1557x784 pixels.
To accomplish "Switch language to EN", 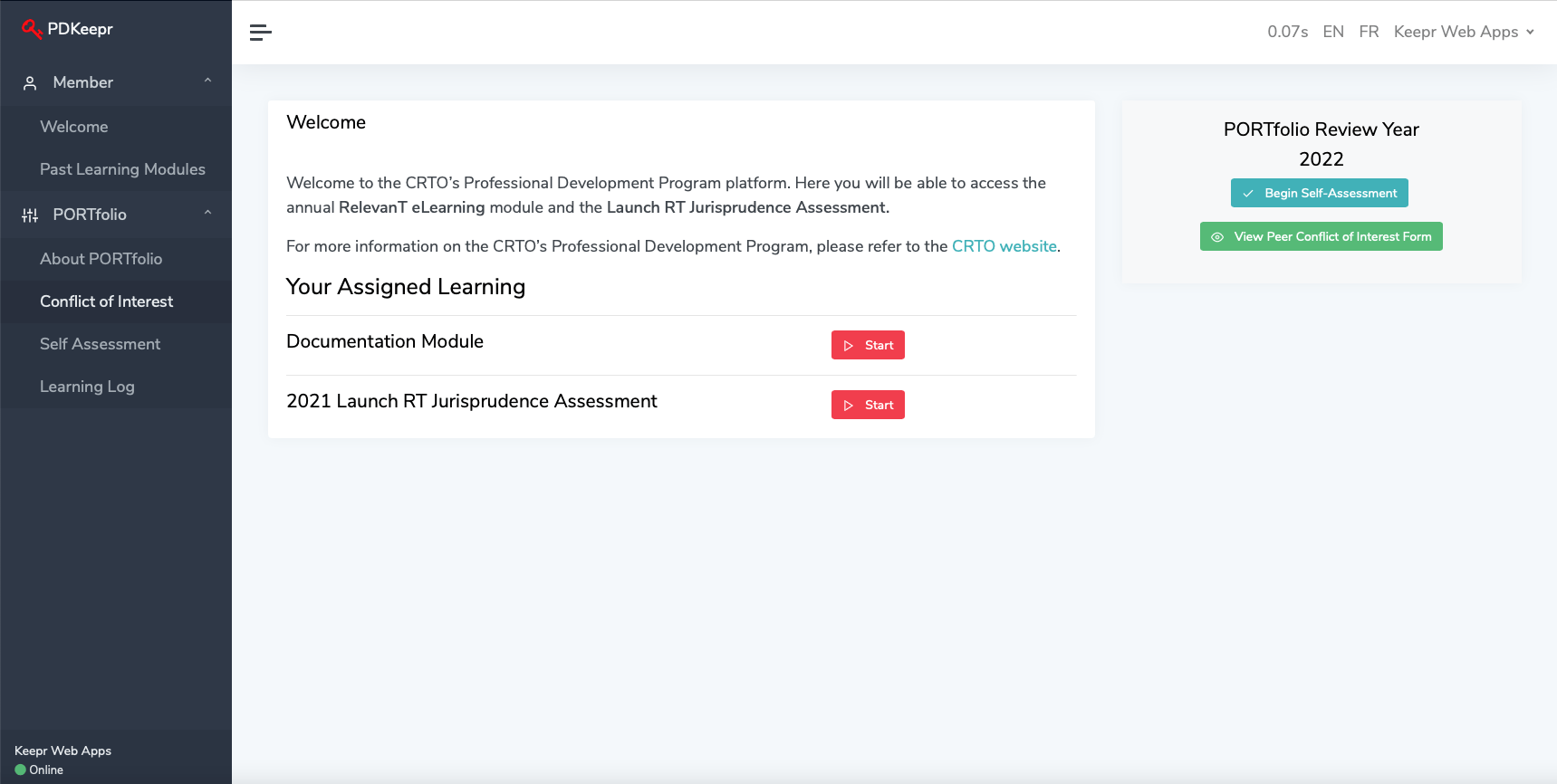I will pos(1332,32).
